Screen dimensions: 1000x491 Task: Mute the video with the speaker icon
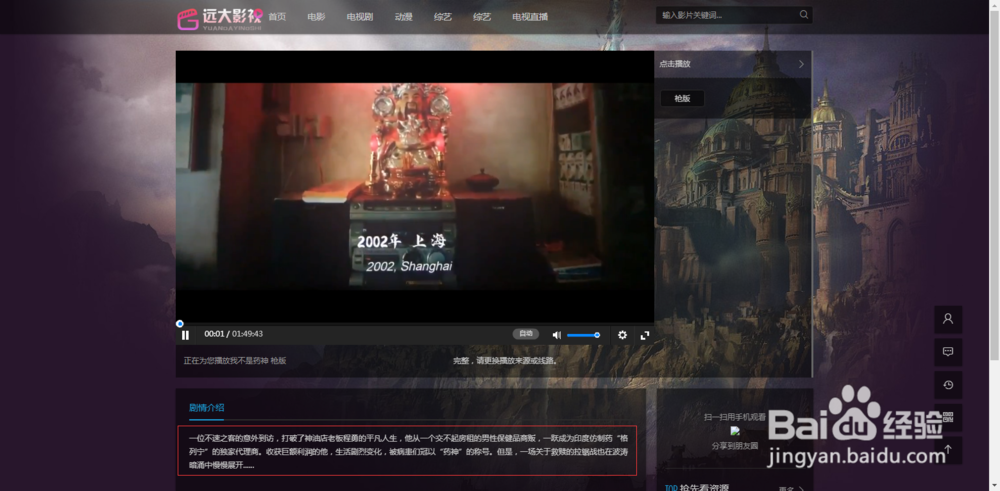pos(557,335)
